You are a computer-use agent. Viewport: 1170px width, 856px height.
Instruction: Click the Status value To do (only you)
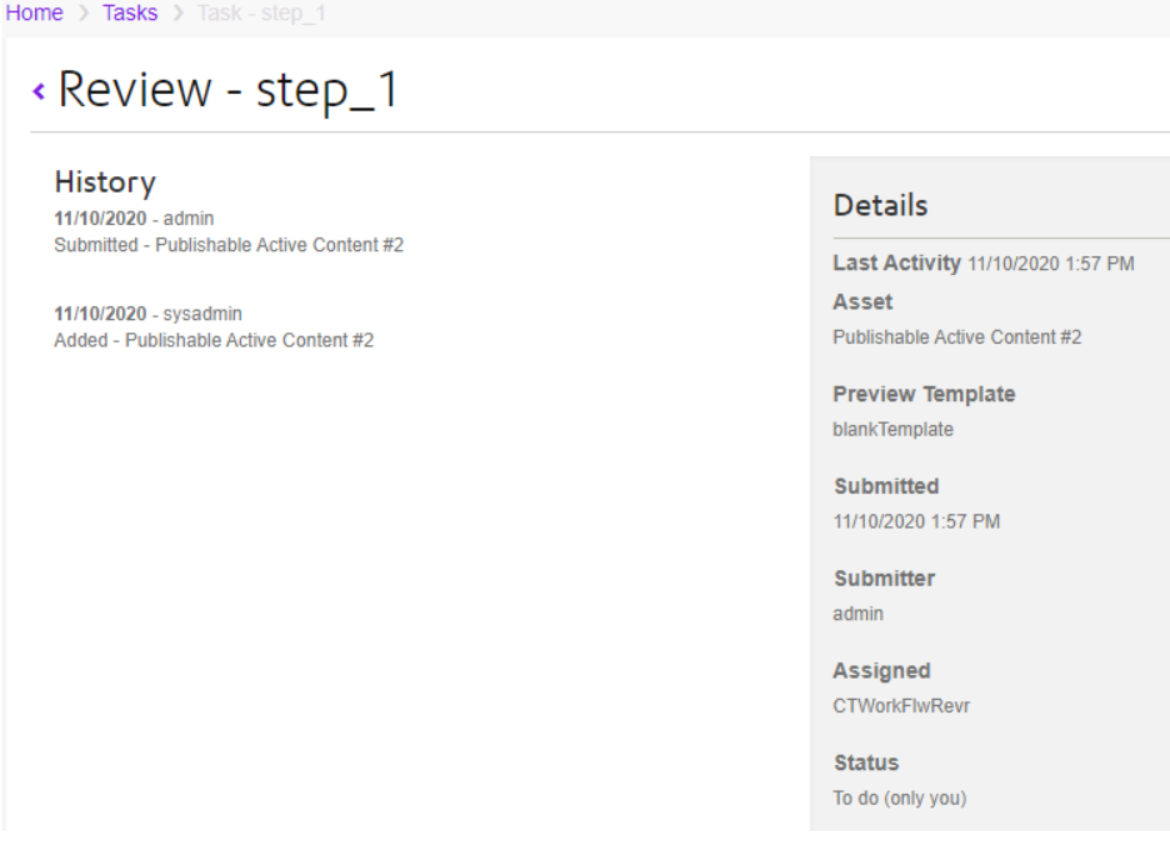pyautogui.click(x=899, y=798)
